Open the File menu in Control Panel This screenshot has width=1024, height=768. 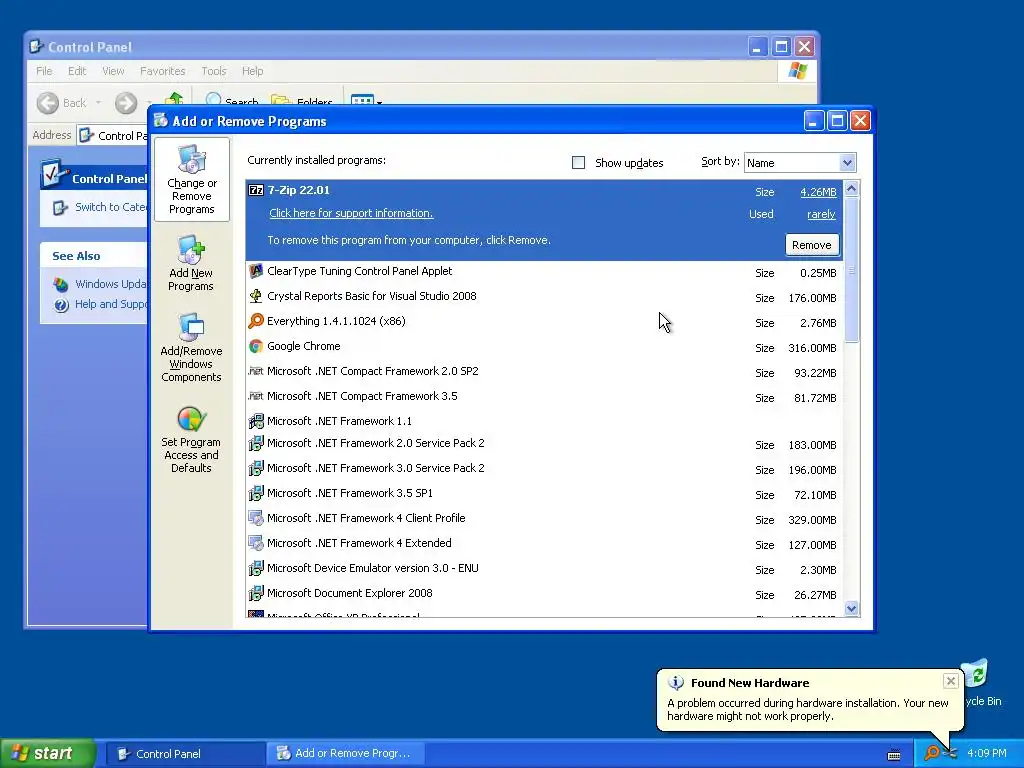pos(44,71)
